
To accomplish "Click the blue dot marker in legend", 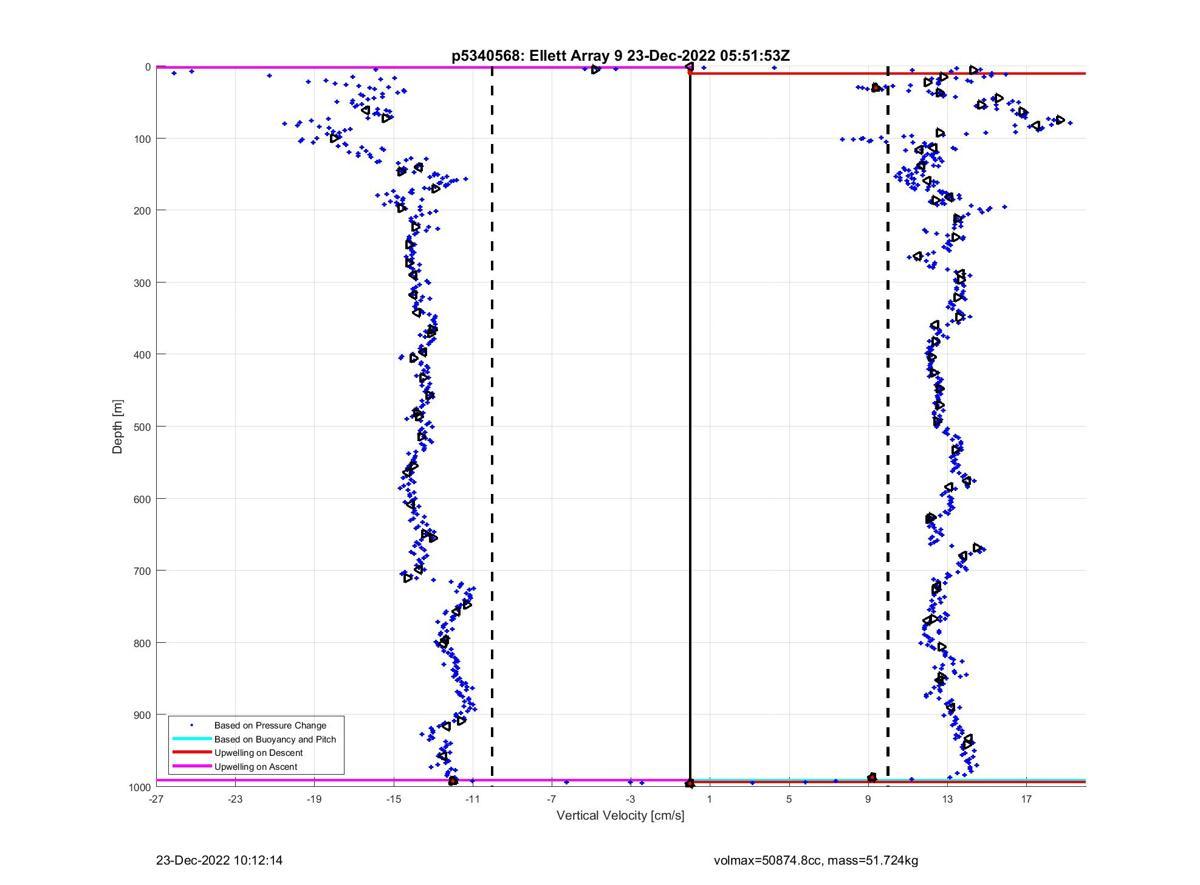I will click(191, 725).
